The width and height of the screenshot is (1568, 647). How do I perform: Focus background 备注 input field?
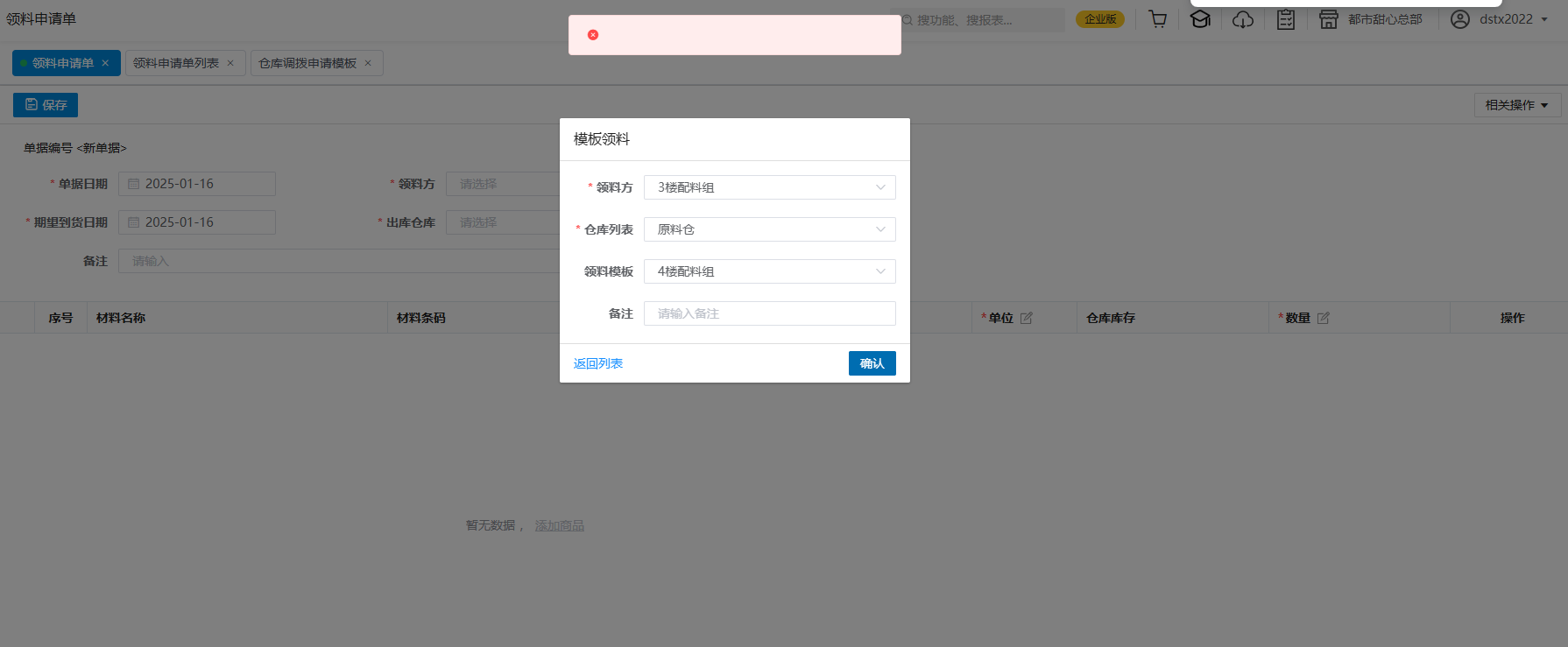click(339, 261)
